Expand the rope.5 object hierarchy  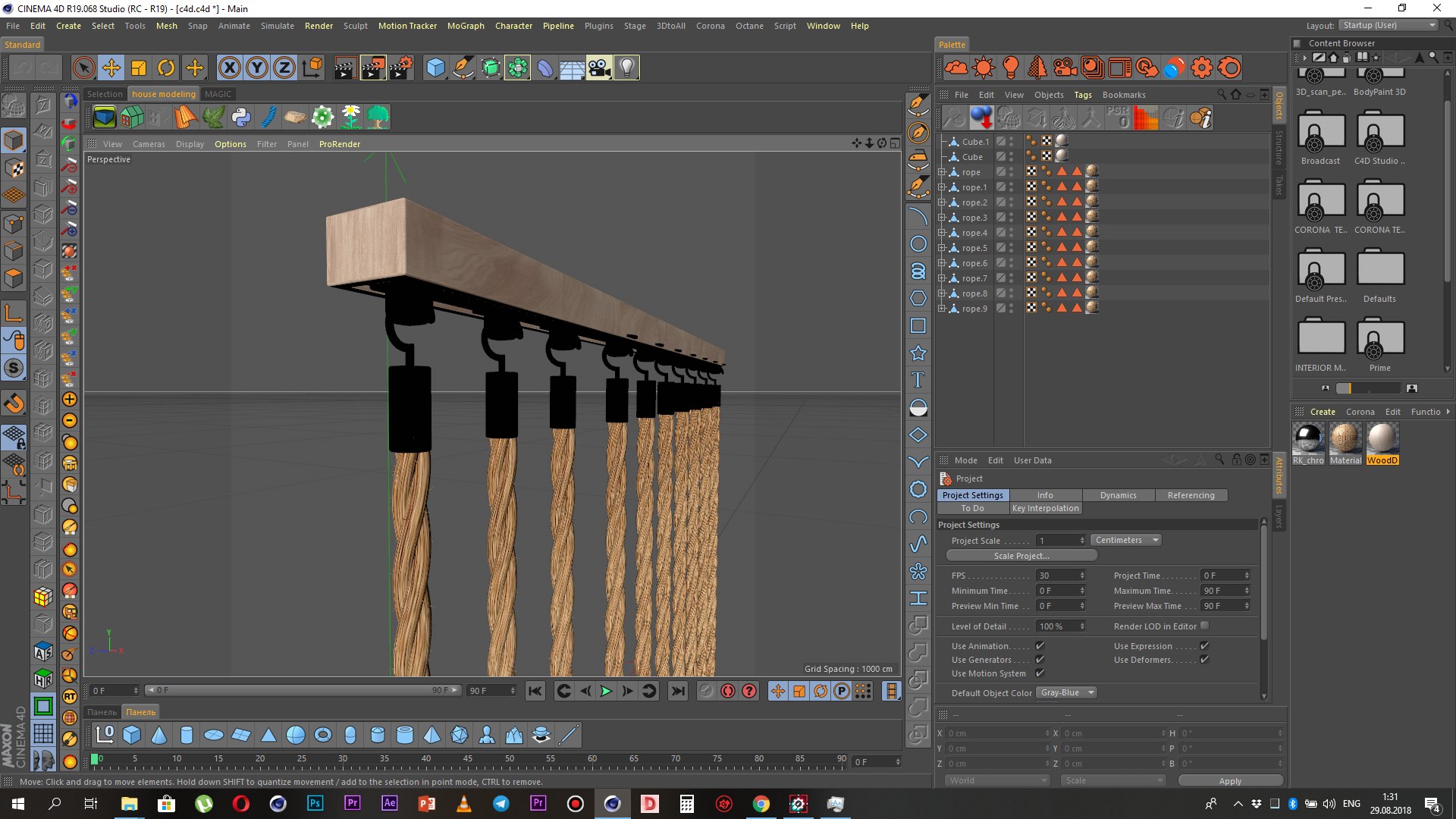click(x=942, y=248)
